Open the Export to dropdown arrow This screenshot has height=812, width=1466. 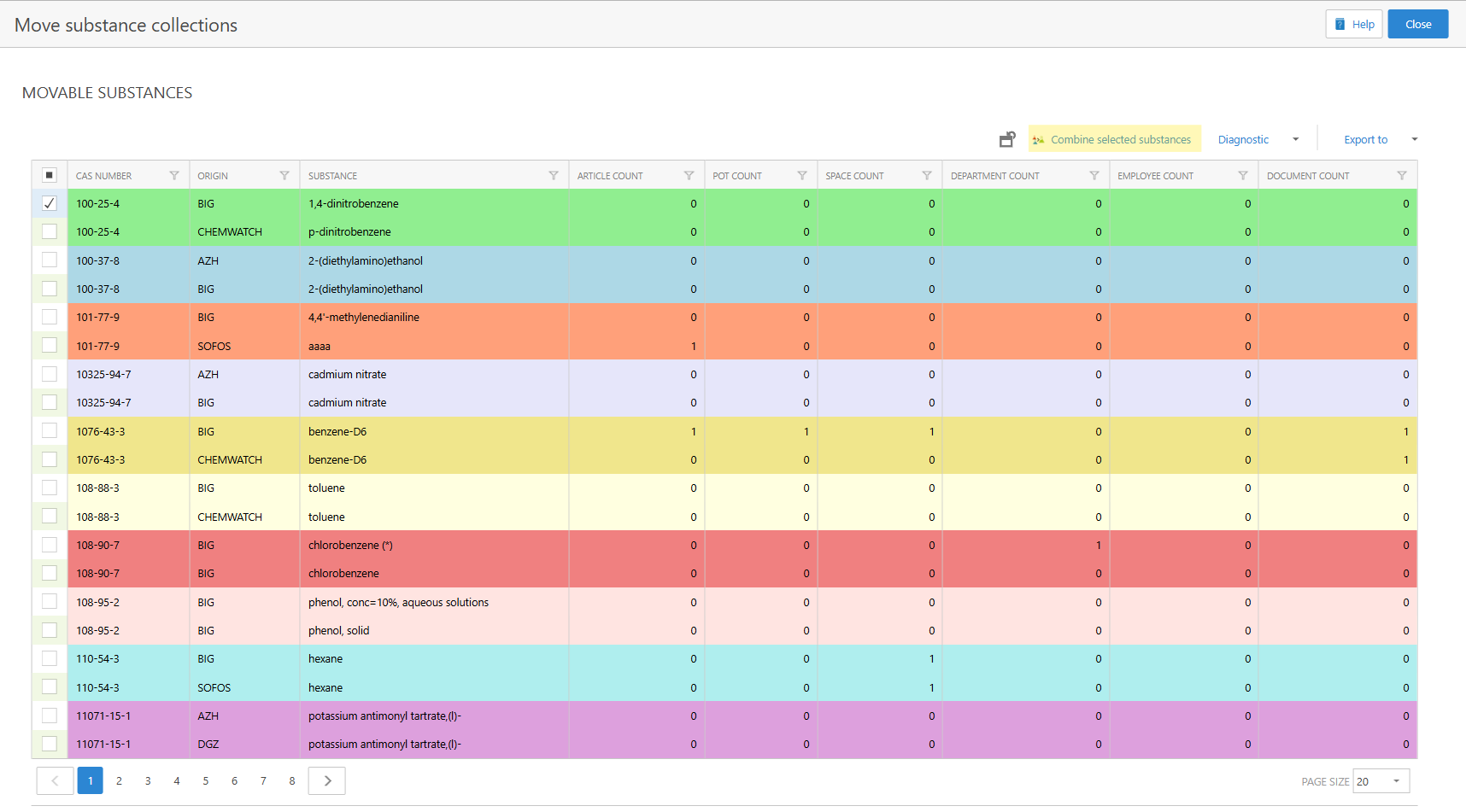click(x=1414, y=139)
